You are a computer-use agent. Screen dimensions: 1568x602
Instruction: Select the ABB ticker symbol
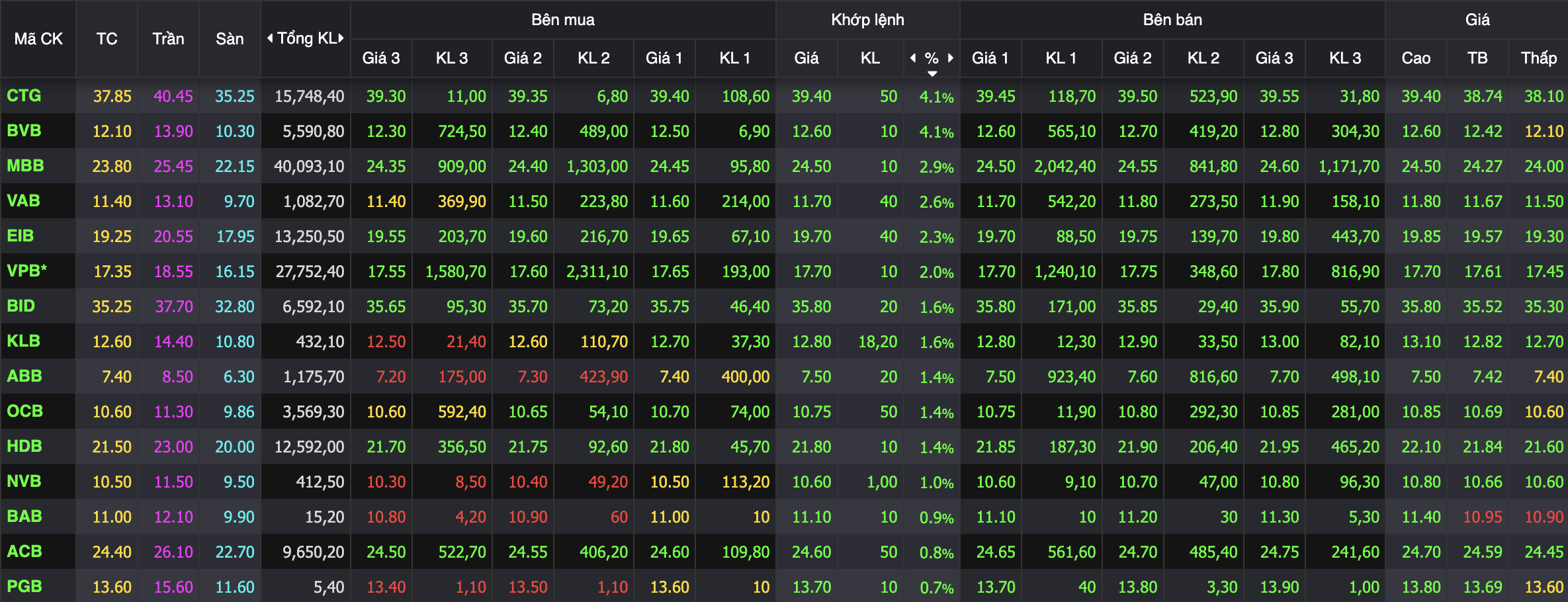pos(24,376)
